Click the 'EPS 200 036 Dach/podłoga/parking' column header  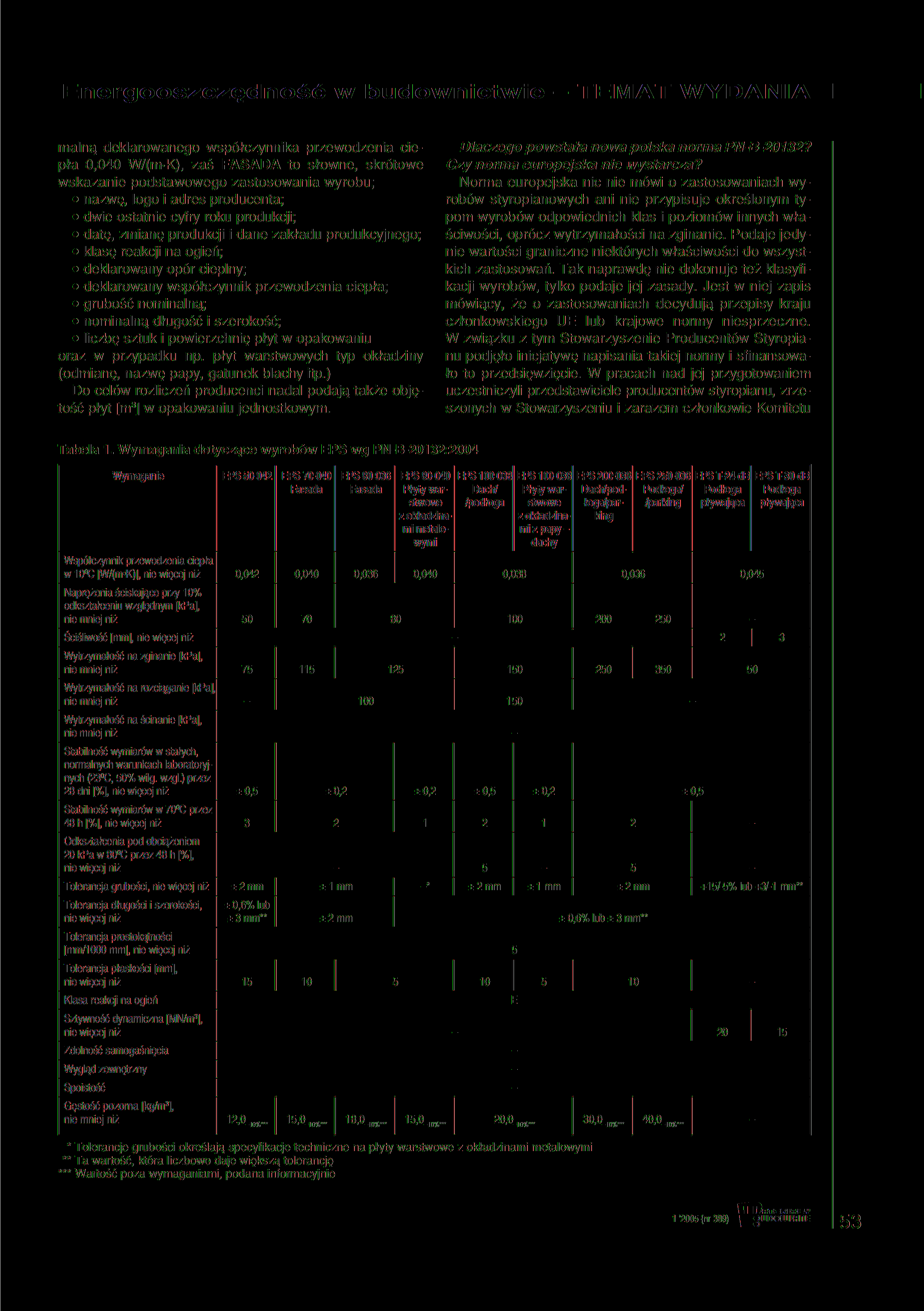(603, 496)
